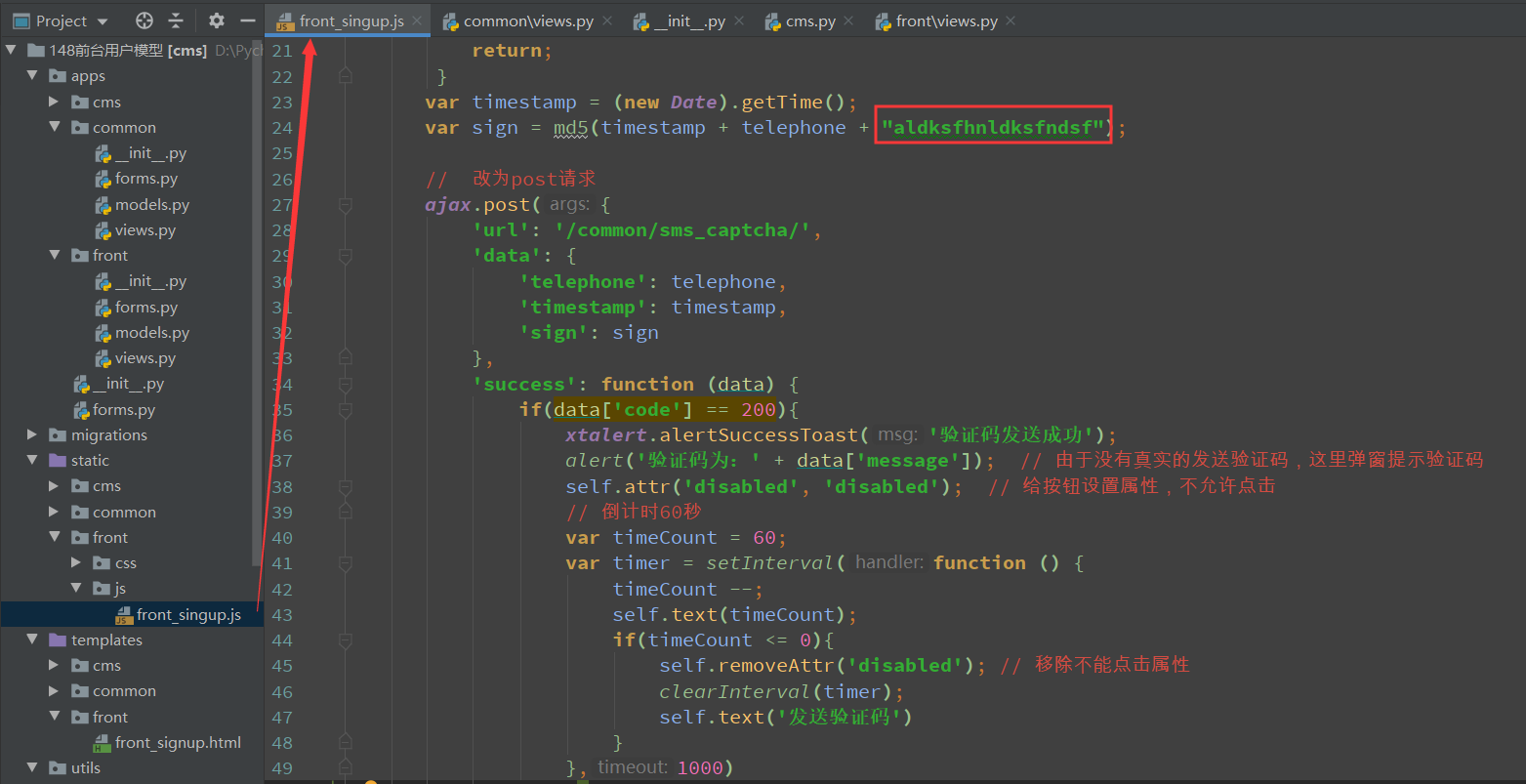Click Python icon of forms.py under apps/common
The image size is (1526, 784).
point(103,179)
